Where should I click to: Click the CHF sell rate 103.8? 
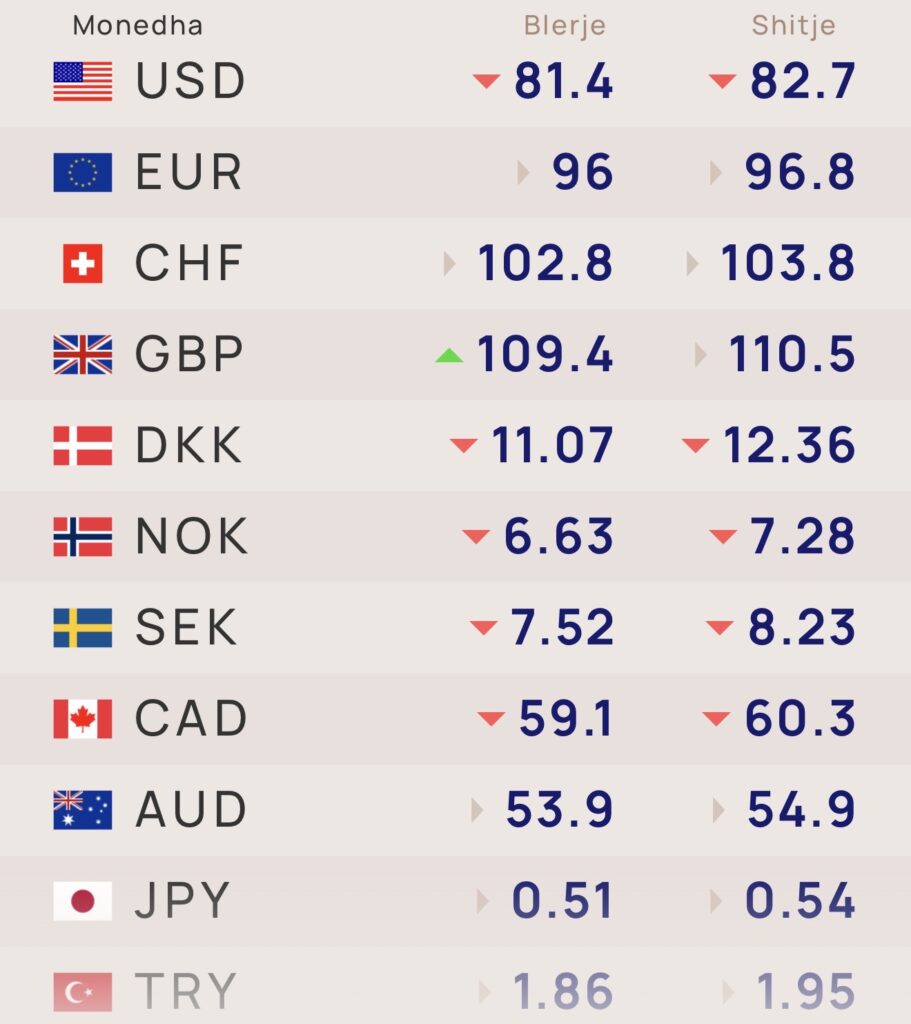pyautogui.click(x=788, y=264)
